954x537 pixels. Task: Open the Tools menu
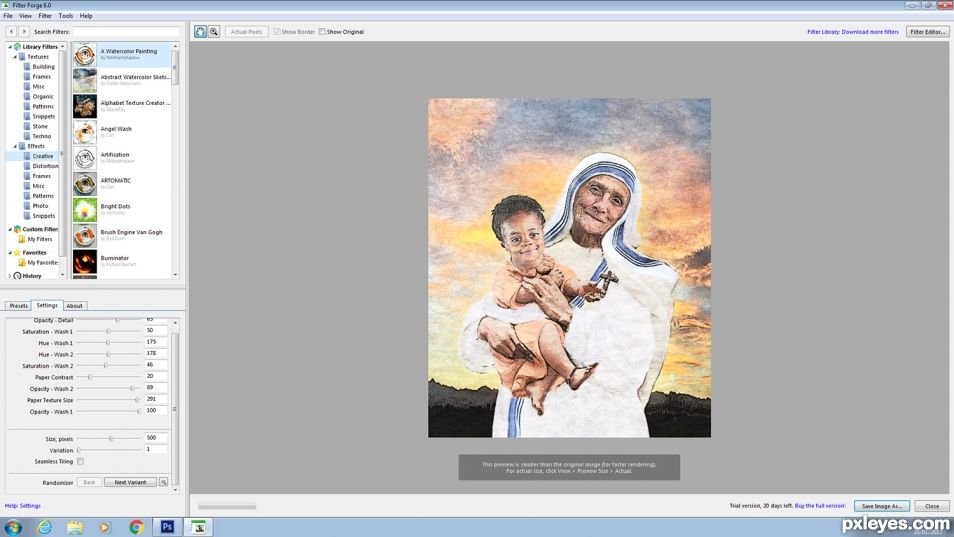pyautogui.click(x=66, y=16)
